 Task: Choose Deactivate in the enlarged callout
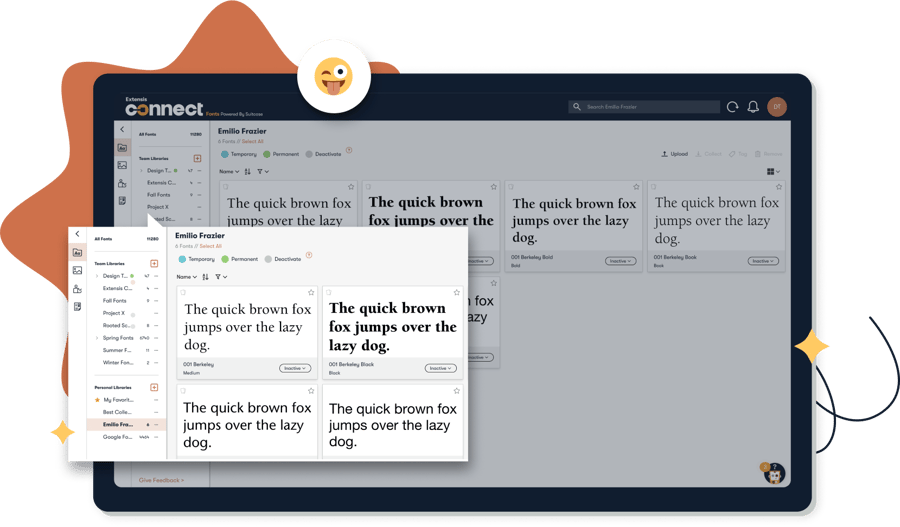pos(282,259)
